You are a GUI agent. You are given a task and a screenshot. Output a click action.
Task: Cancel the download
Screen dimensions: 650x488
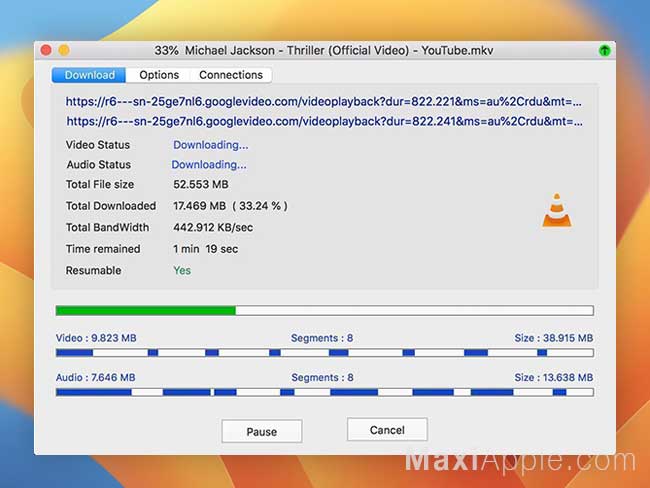coord(387,430)
